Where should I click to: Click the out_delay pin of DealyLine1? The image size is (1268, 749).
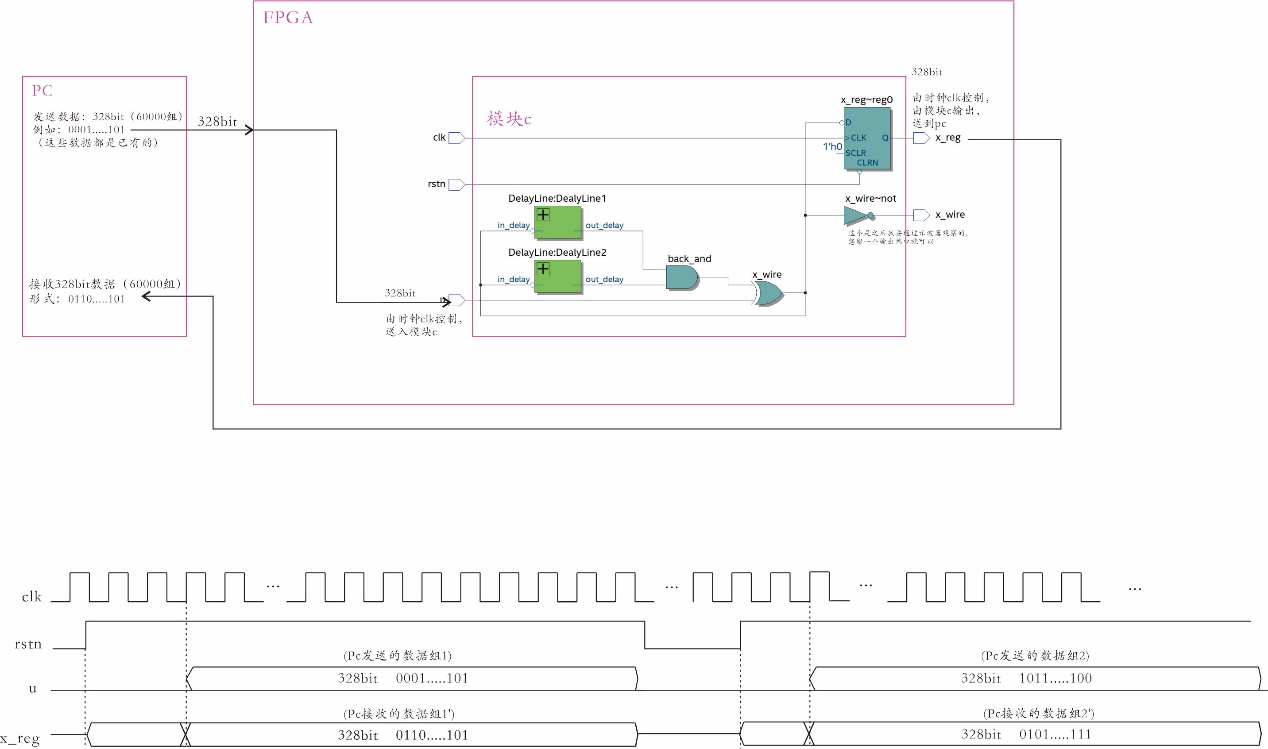[605, 225]
